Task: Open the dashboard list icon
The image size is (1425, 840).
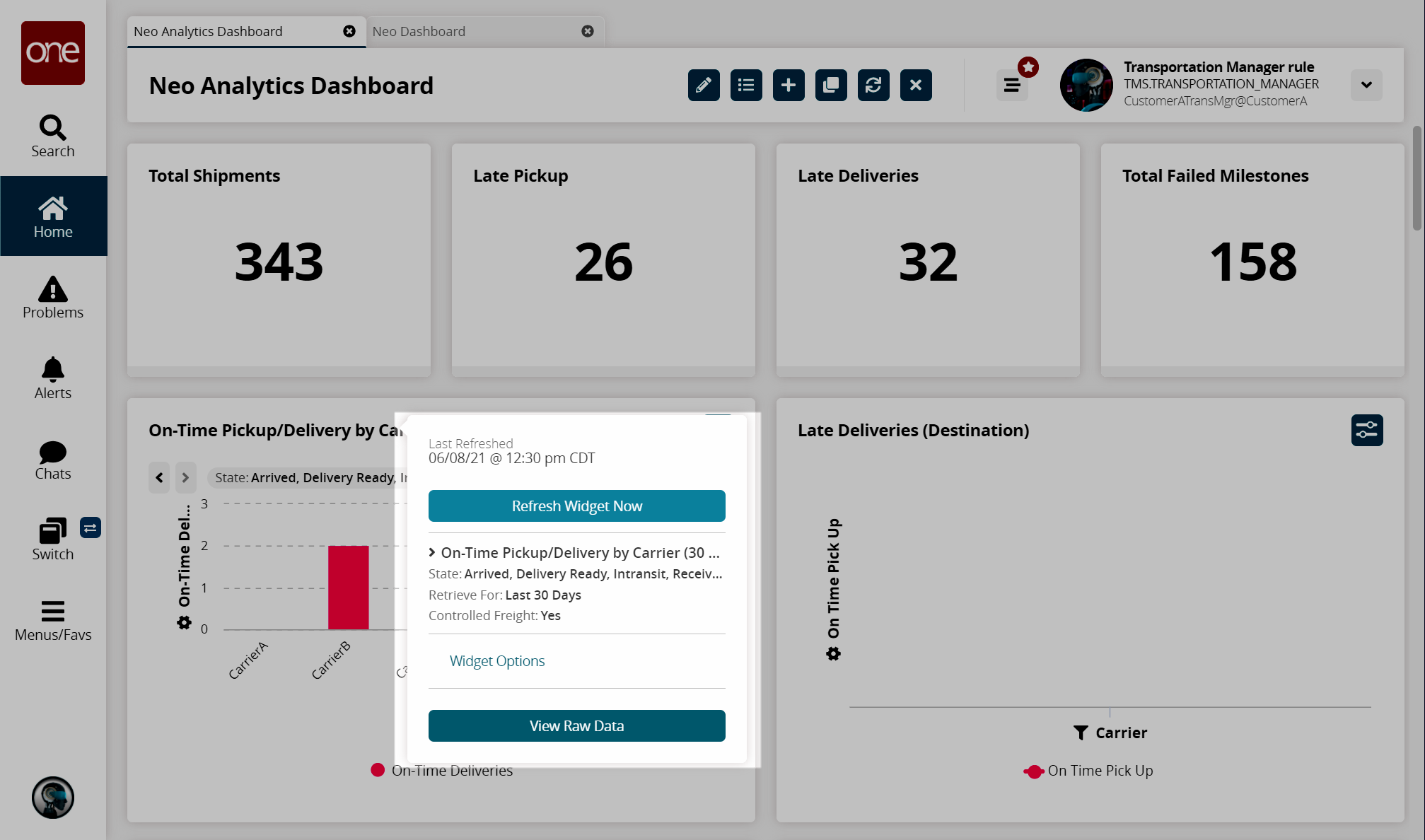Action: click(x=746, y=86)
